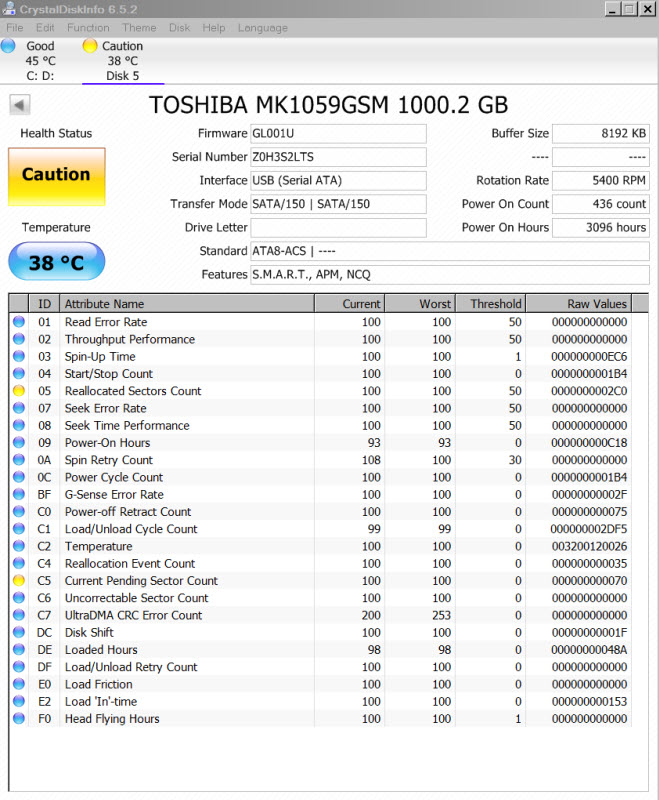
Task: Click the status orb for Reallocation Event Count
Action: (19, 563)
